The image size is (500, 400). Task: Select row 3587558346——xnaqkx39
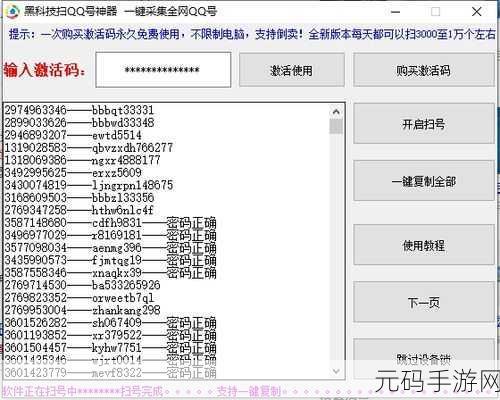click(x=110, y=273)
